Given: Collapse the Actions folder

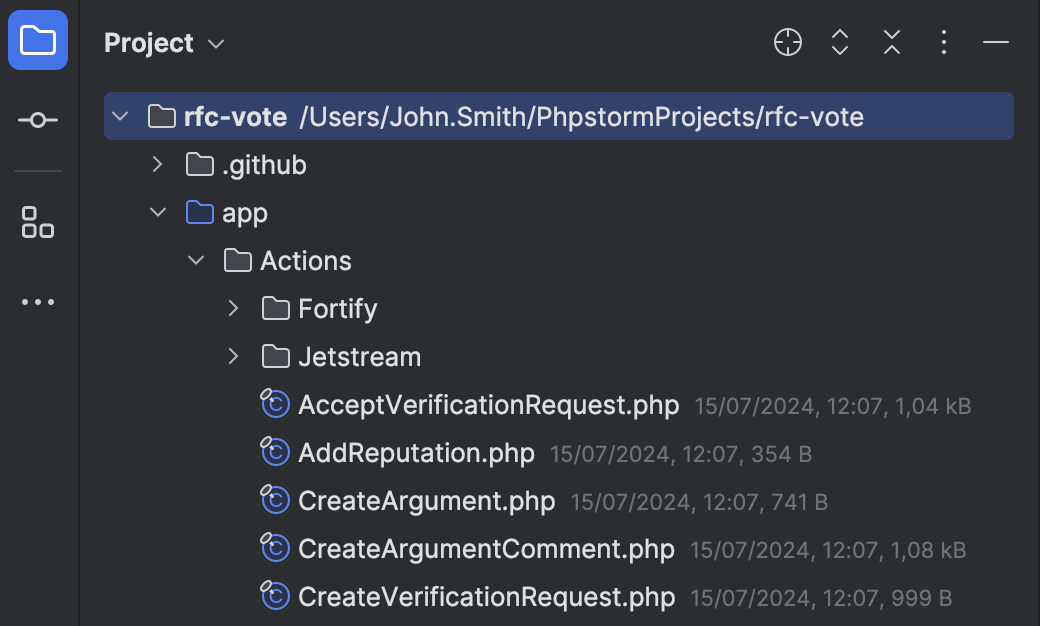Looking at the screenshot, I should (196, 261).
